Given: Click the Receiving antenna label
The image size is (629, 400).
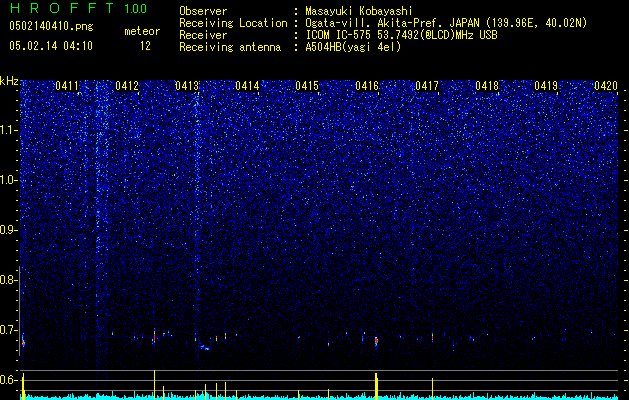Looking at the screenshot, I should tap(230, 47).
